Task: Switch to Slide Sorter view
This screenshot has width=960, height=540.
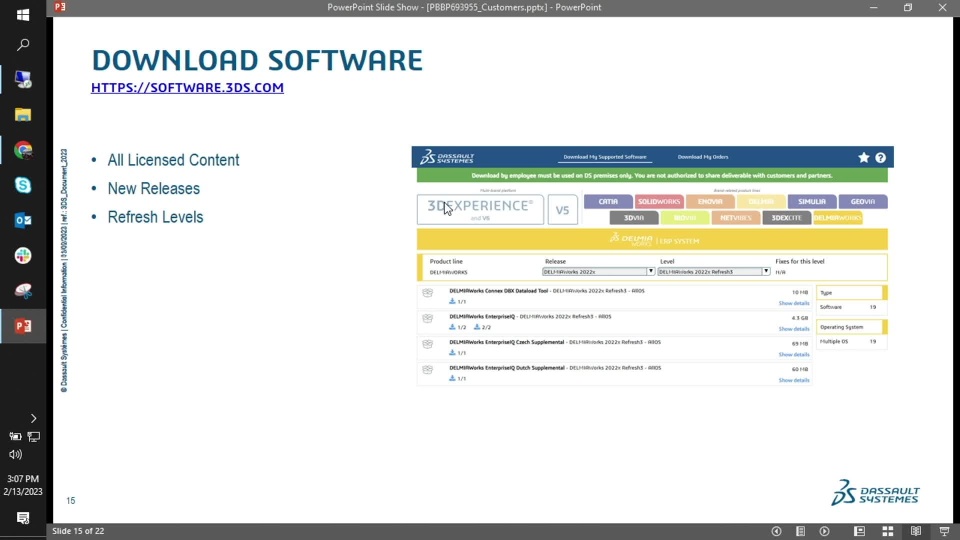Action: tap(888, 531)
